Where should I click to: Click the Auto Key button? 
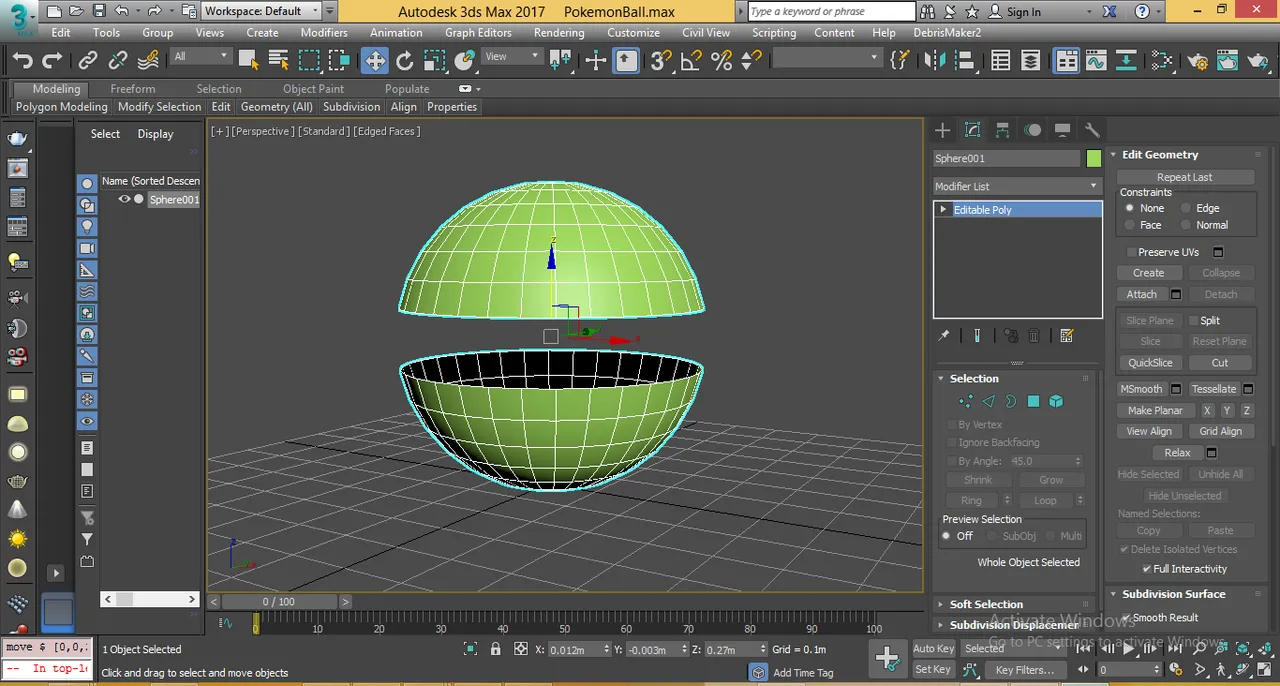[934, 649]
